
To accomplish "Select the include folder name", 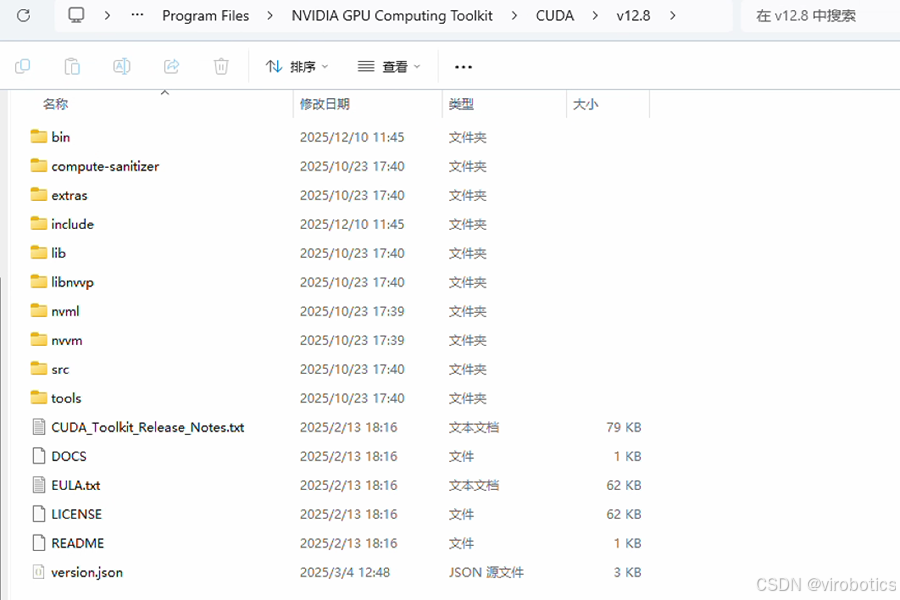I will tap(72, 224).
